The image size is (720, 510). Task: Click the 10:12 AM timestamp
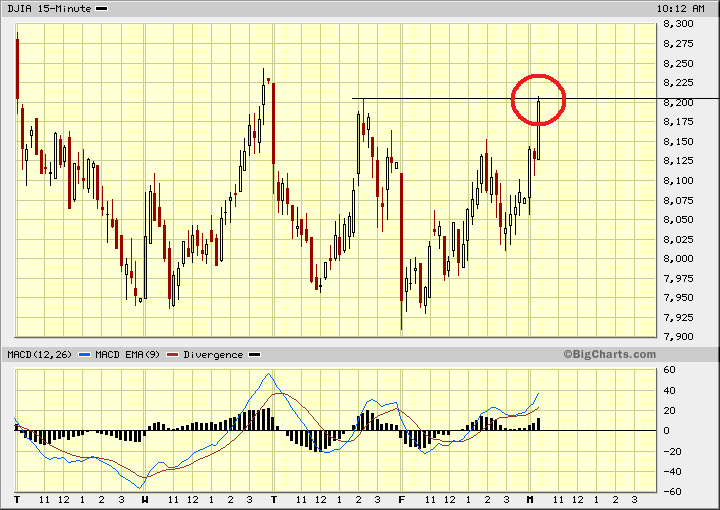pos(687,8)
